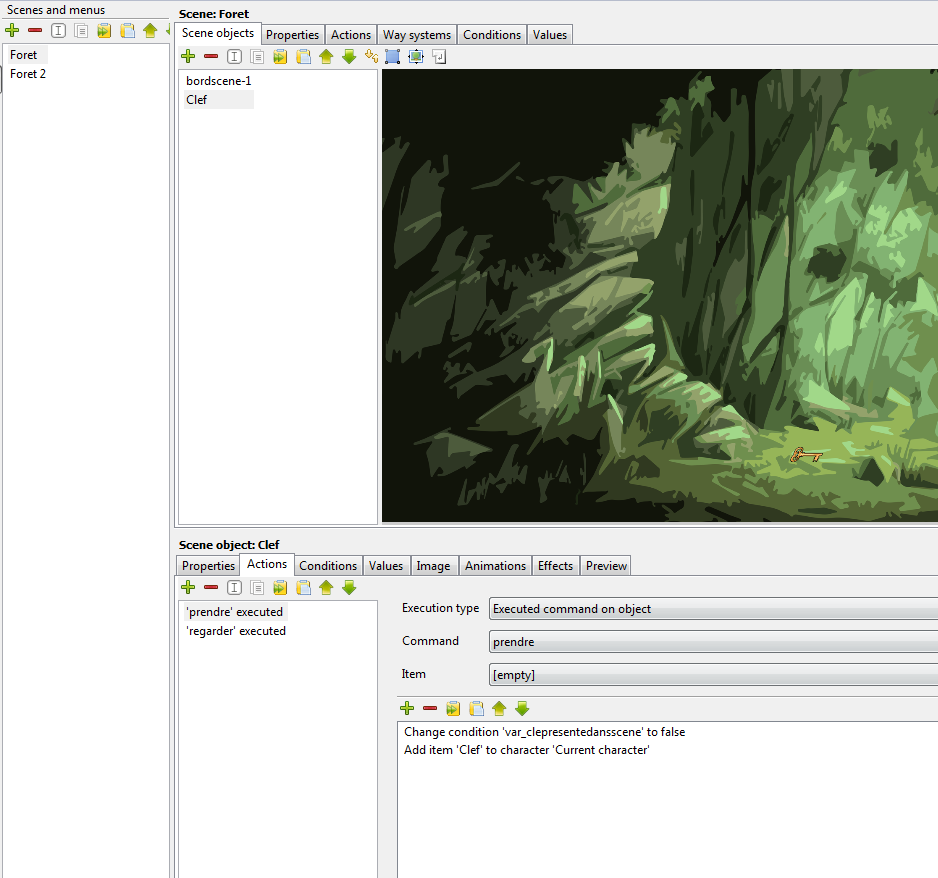Add a new scene in Scenes and menus
Screen dimensions: 938x878
[12, 31]
